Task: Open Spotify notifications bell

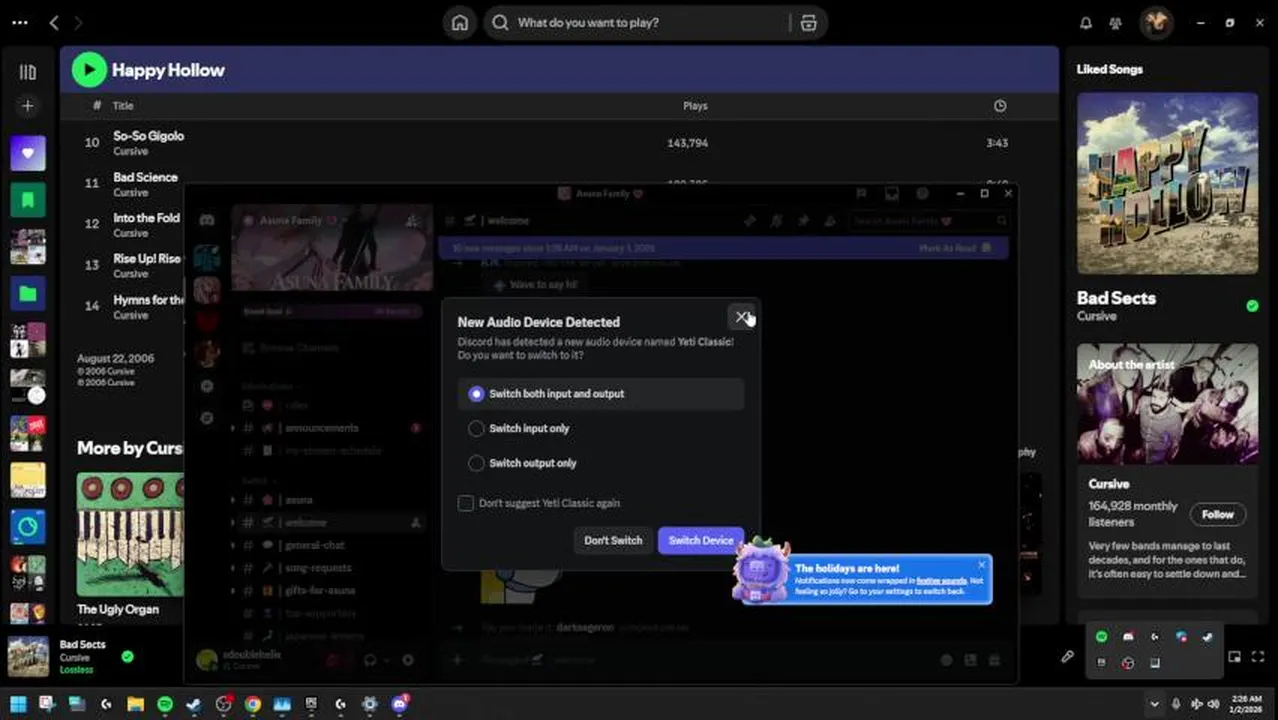Action: point(1086,22)
